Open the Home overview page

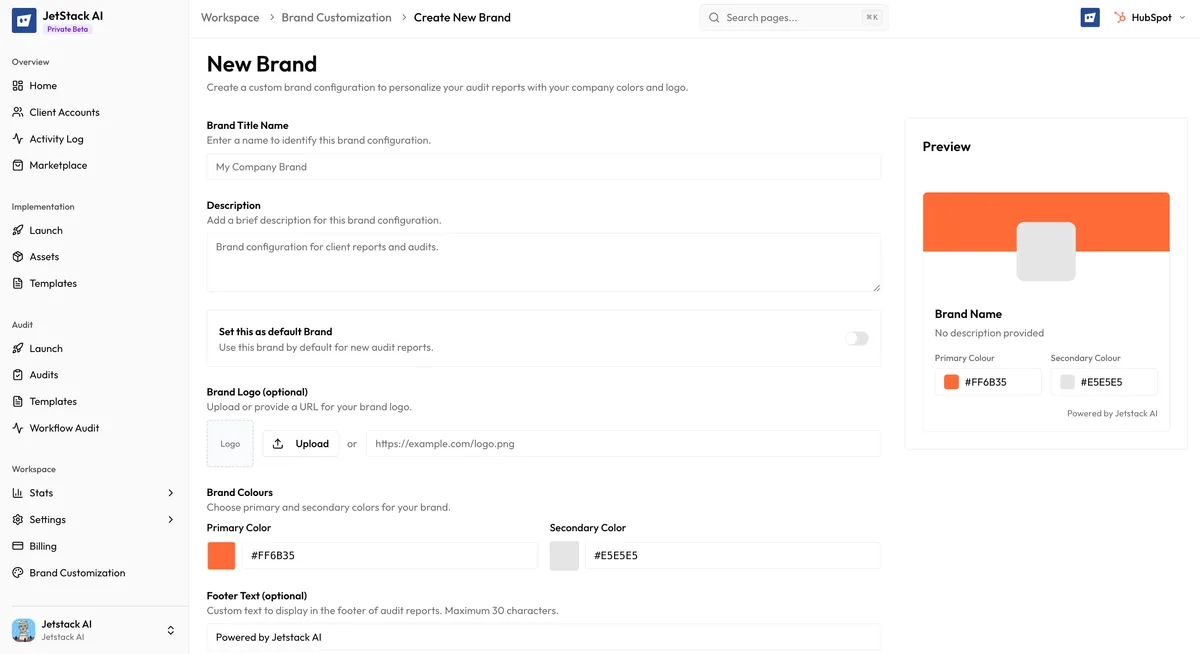click(x=44, y=85)
